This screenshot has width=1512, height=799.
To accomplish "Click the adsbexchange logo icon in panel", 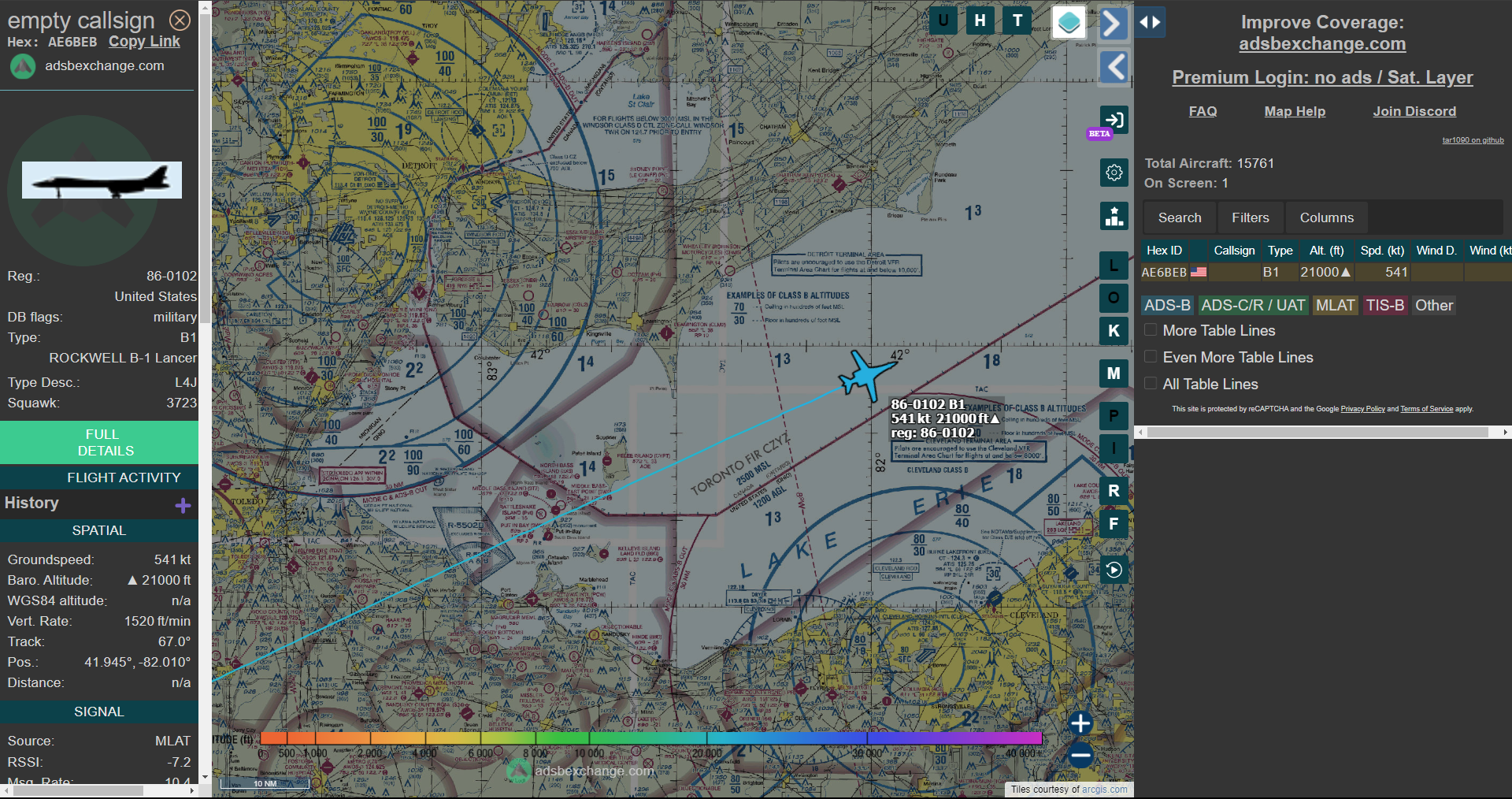I will (23, 66).
